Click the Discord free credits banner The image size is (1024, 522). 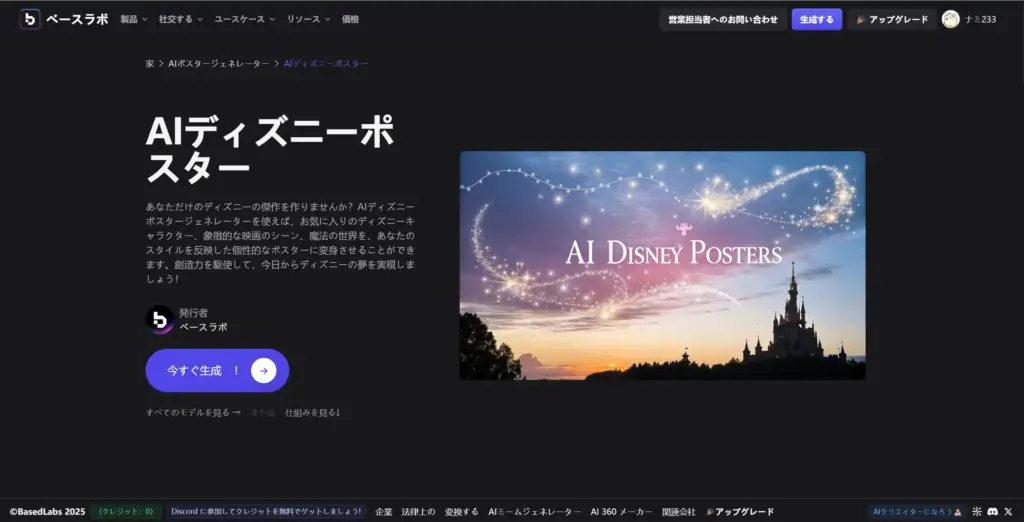click(266, 512)
